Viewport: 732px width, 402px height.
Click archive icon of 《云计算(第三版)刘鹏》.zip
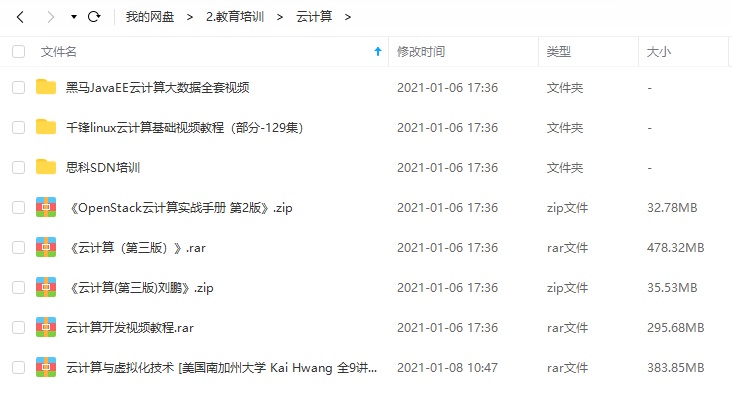click(46, 288)
